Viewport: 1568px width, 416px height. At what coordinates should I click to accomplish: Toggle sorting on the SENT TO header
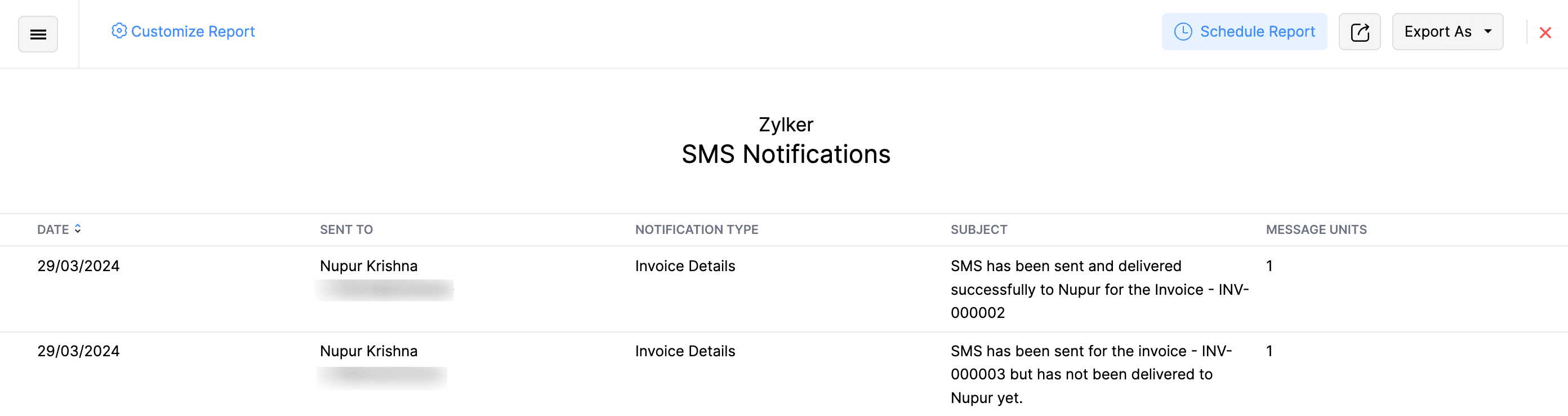346,229
